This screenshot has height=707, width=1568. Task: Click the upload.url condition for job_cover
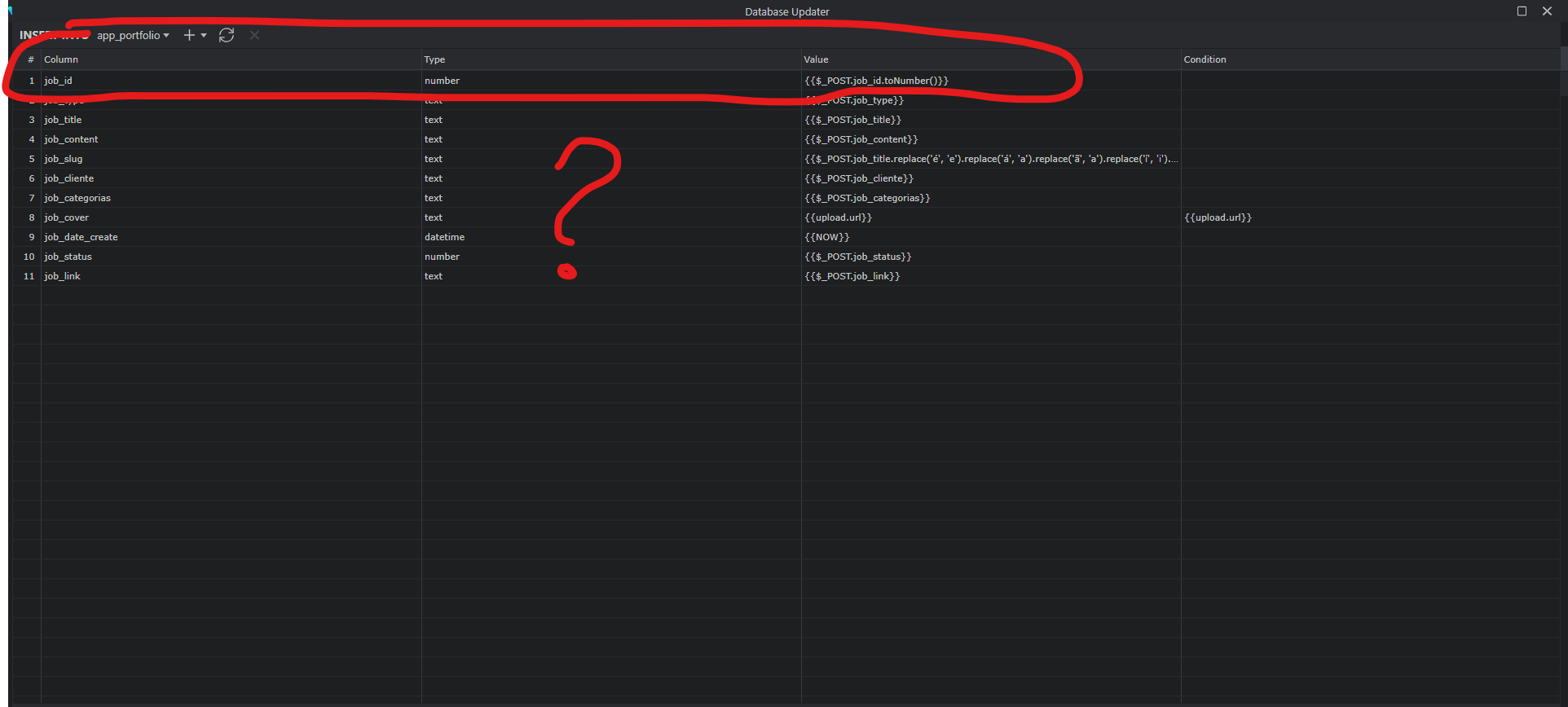(x=1218, y=217)
